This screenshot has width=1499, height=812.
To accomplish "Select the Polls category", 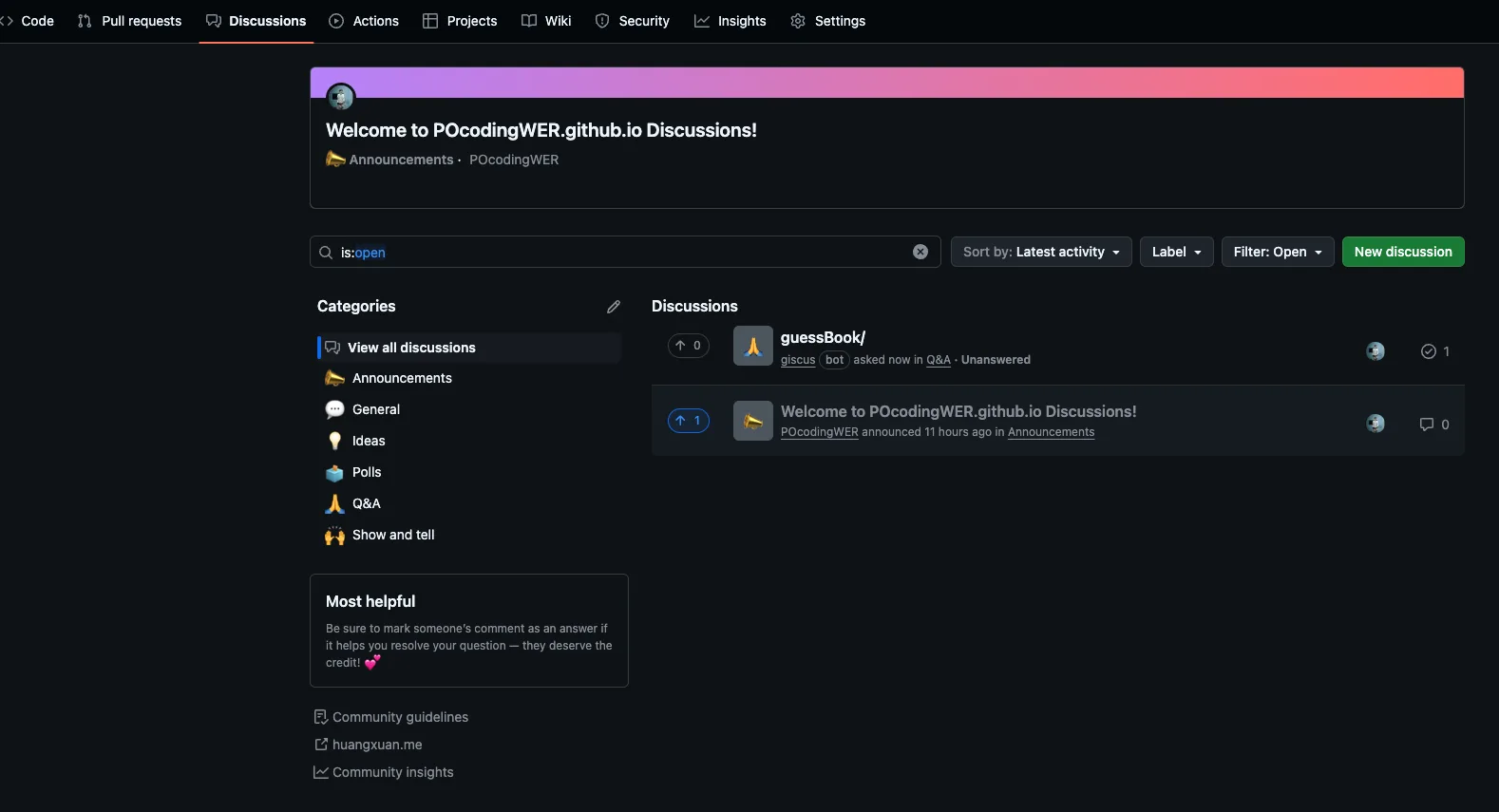I will 367,472.
